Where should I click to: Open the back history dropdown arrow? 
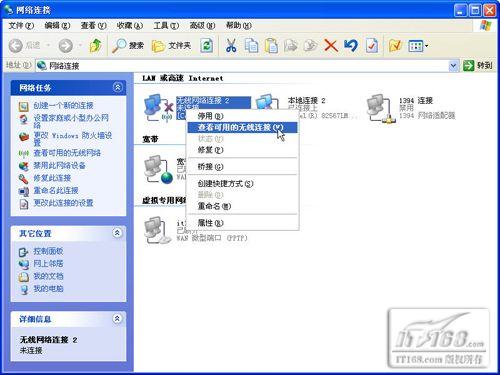tap(48, 45)
